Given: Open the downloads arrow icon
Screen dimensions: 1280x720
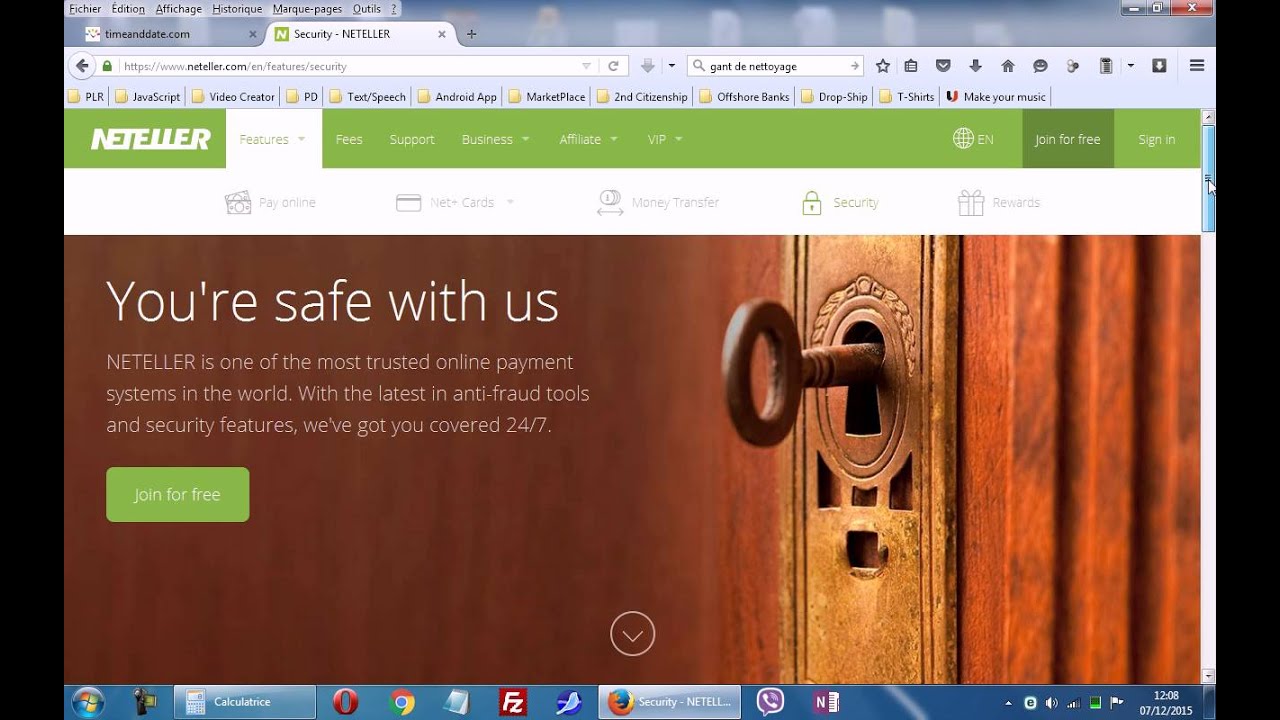Looking at the screenshot, I should coord(975,66).
